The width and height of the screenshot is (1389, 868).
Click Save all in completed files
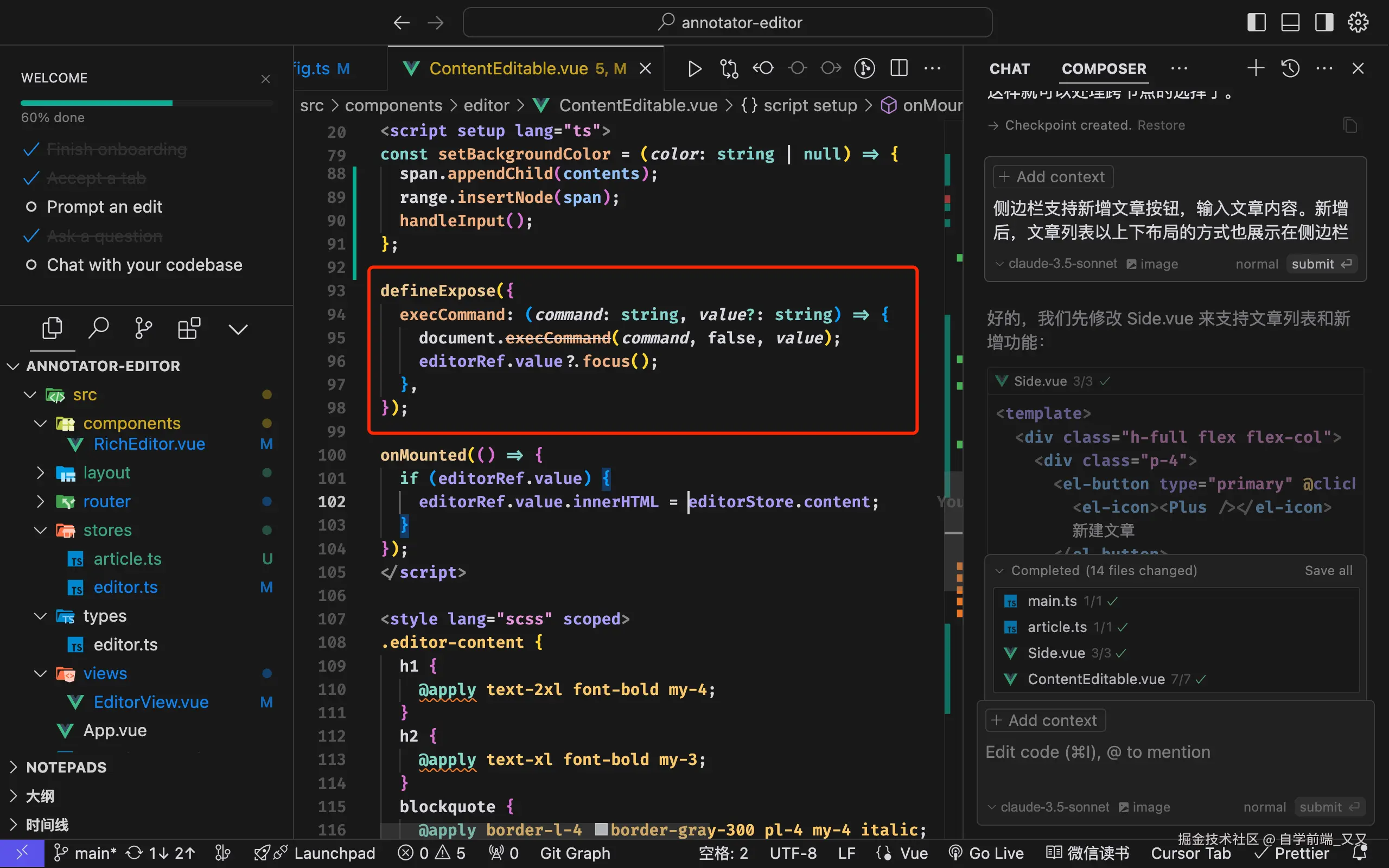pos(1328,571)
